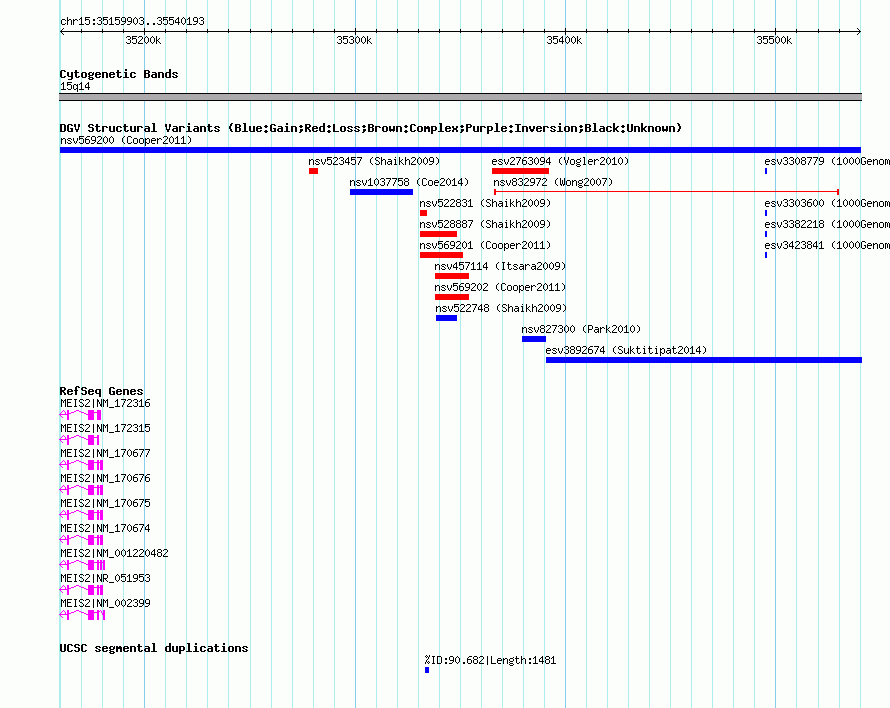The image size is (890, 708).
Task: Click the Cytogenetic Bands track title
Action: pos(119,74)
